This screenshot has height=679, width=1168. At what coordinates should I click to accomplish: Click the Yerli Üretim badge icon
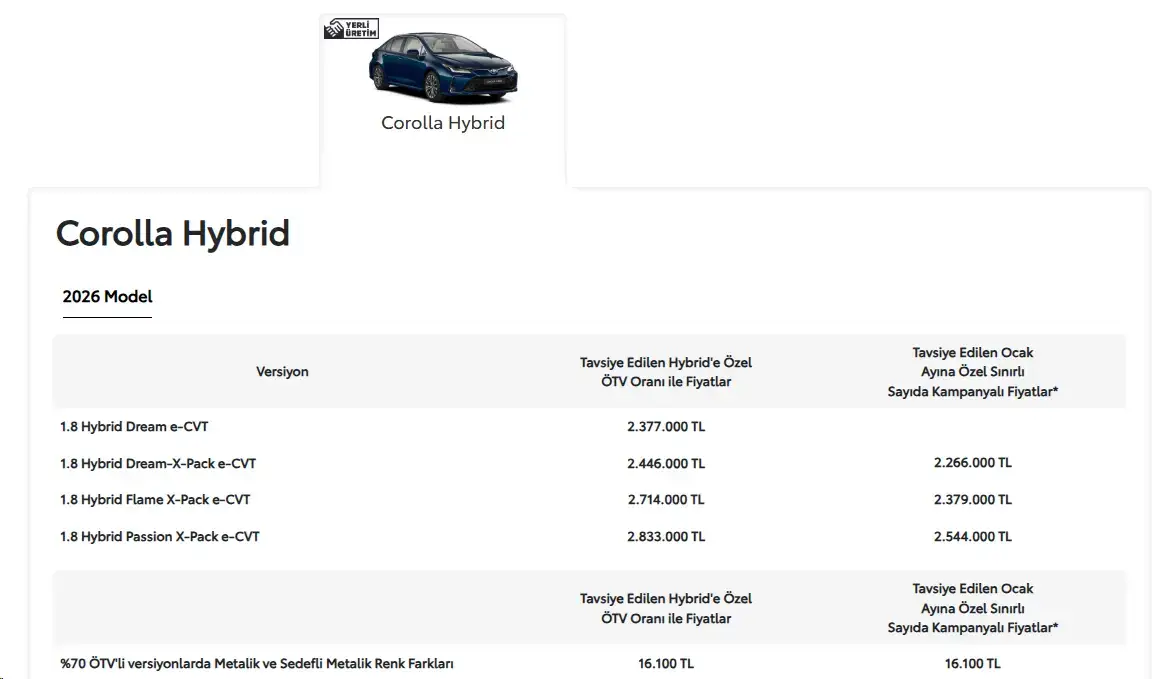click(x=352, y=28)
